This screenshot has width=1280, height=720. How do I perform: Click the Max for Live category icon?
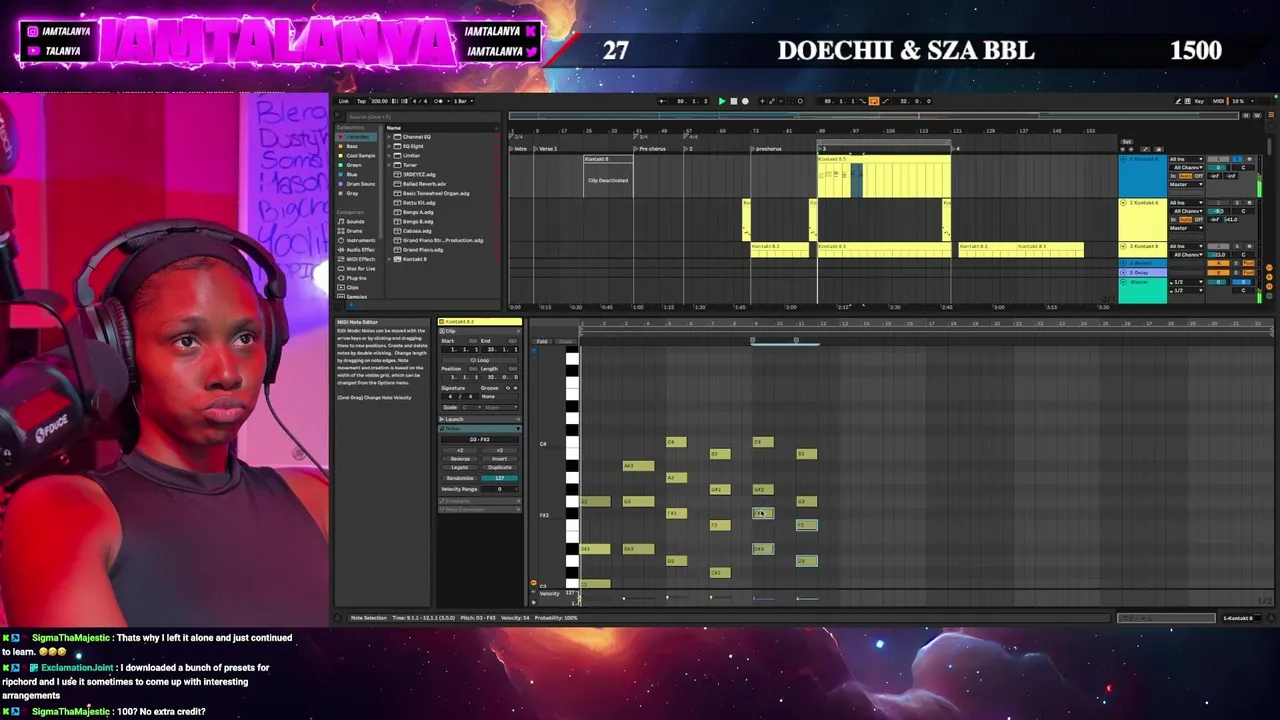pyautogui.click(x=341, y=269)
